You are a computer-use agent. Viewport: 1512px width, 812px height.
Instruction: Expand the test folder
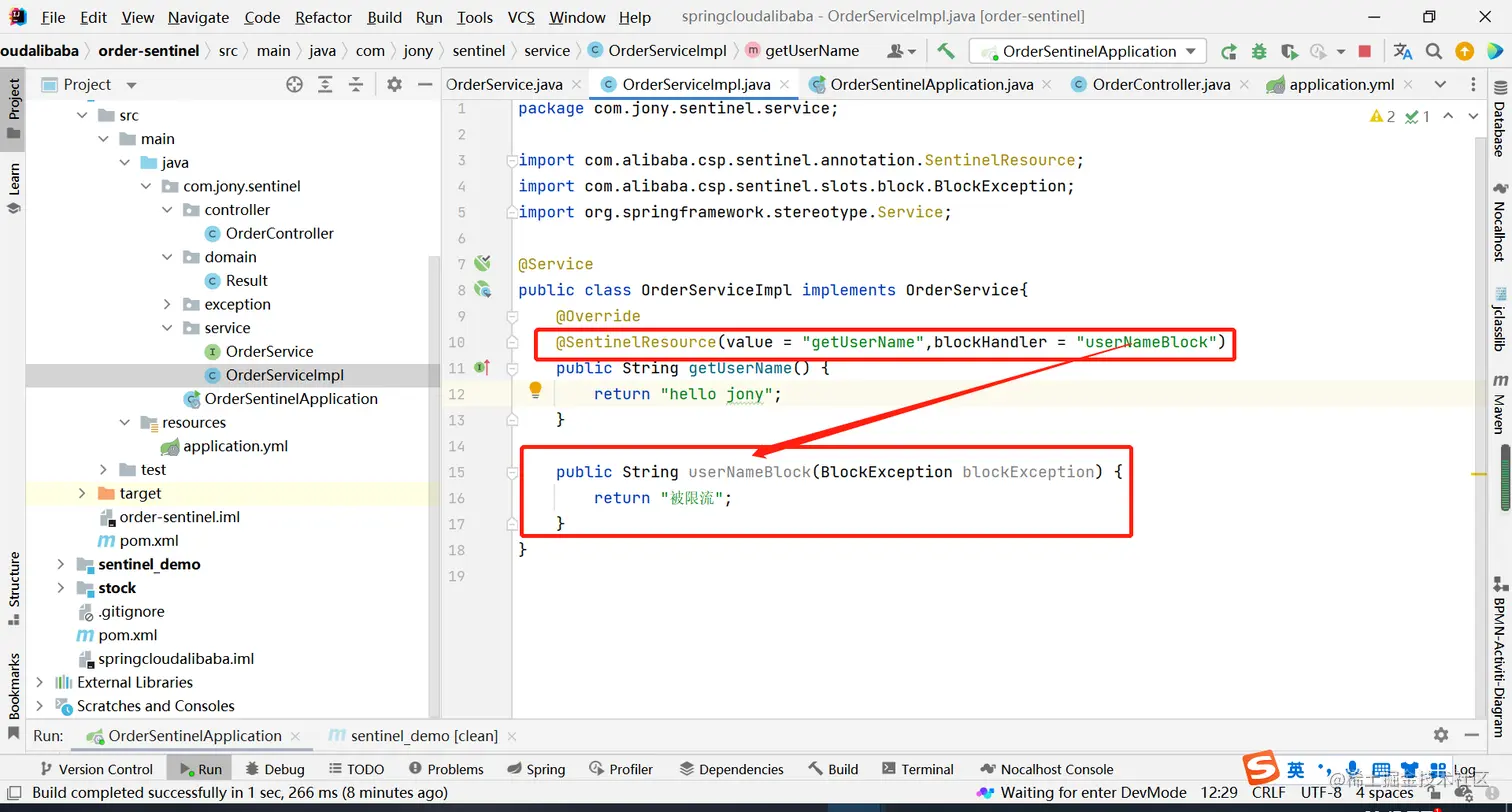point(104,470)
